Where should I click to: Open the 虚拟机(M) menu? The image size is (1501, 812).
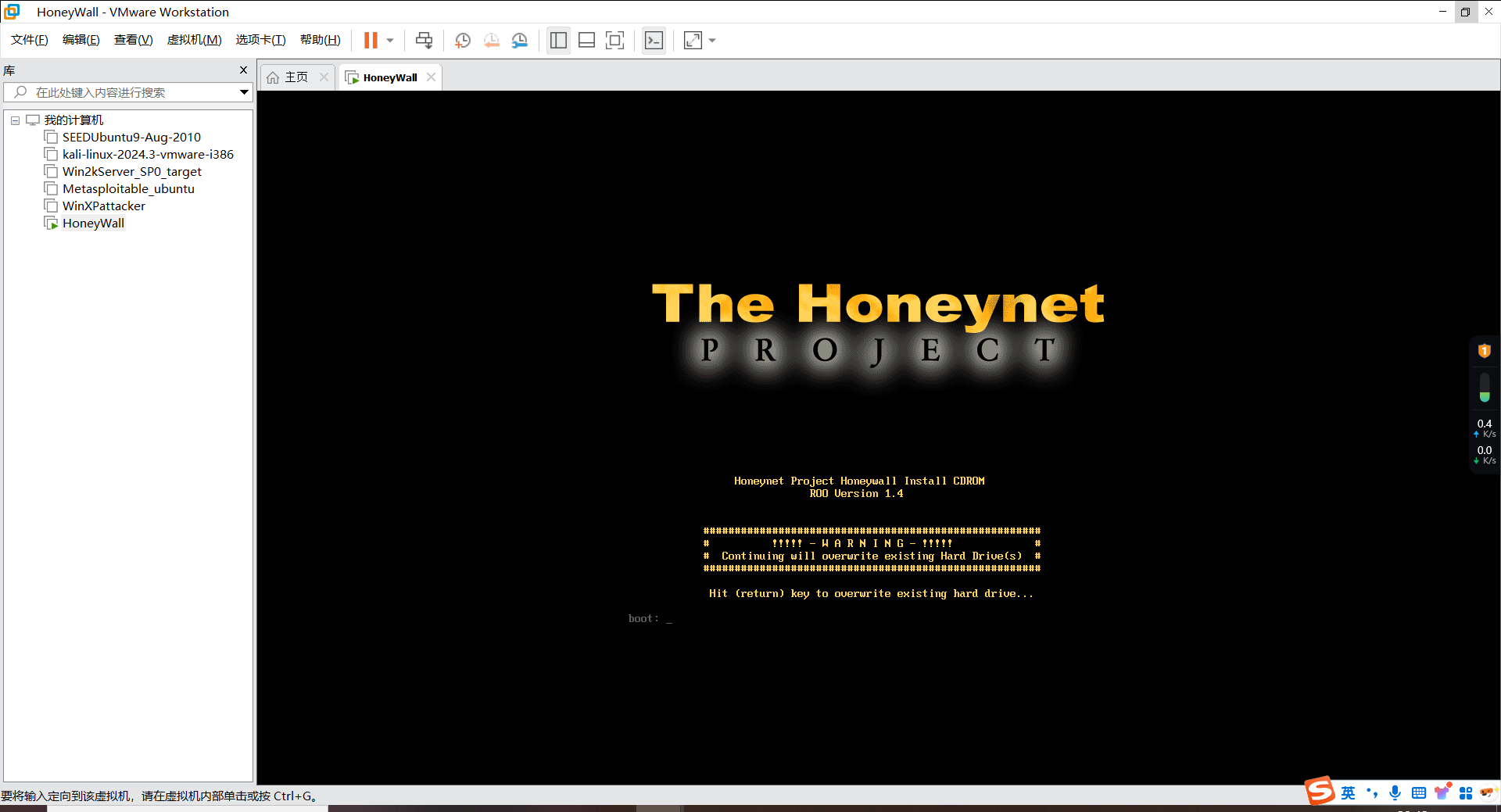click(x=194, y=40)
